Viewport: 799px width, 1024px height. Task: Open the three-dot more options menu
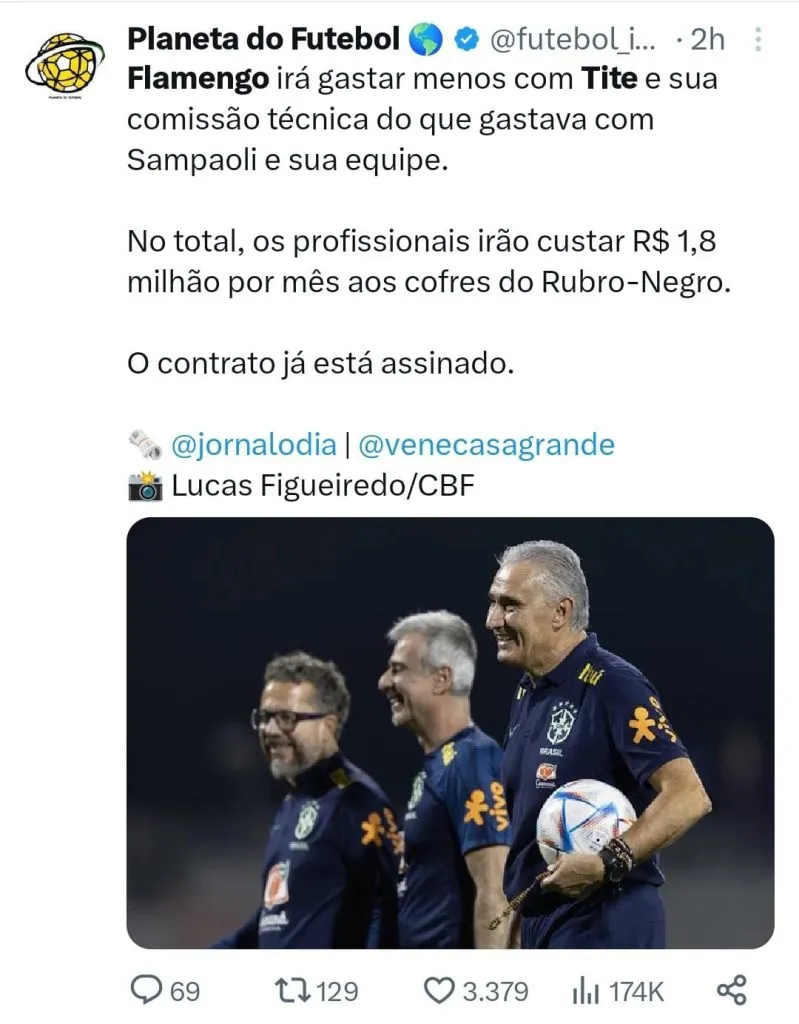click(758, 40)
